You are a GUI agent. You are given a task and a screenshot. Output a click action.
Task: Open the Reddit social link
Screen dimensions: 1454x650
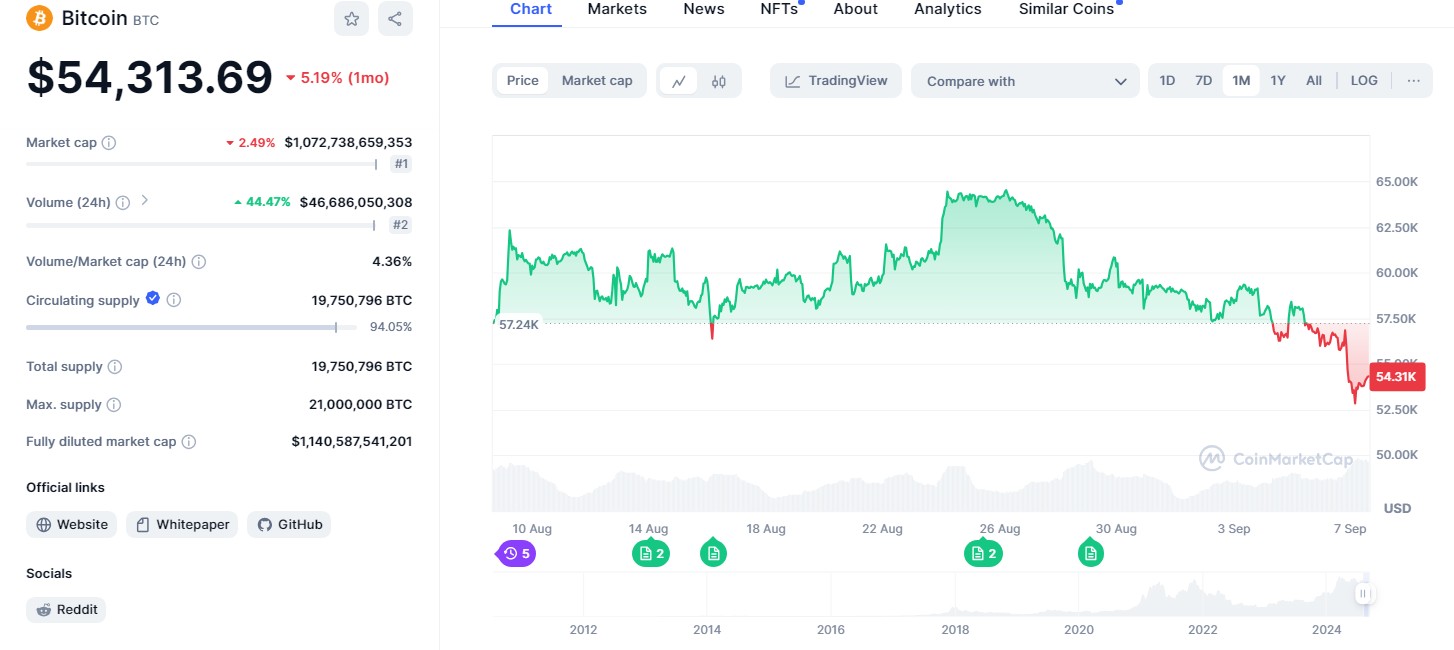(66, 609)
